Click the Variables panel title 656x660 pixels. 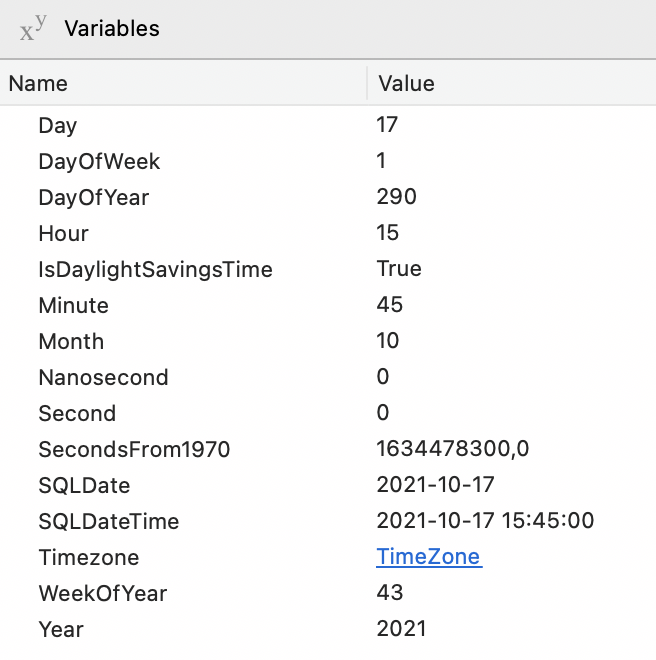[x=112, y=29]
